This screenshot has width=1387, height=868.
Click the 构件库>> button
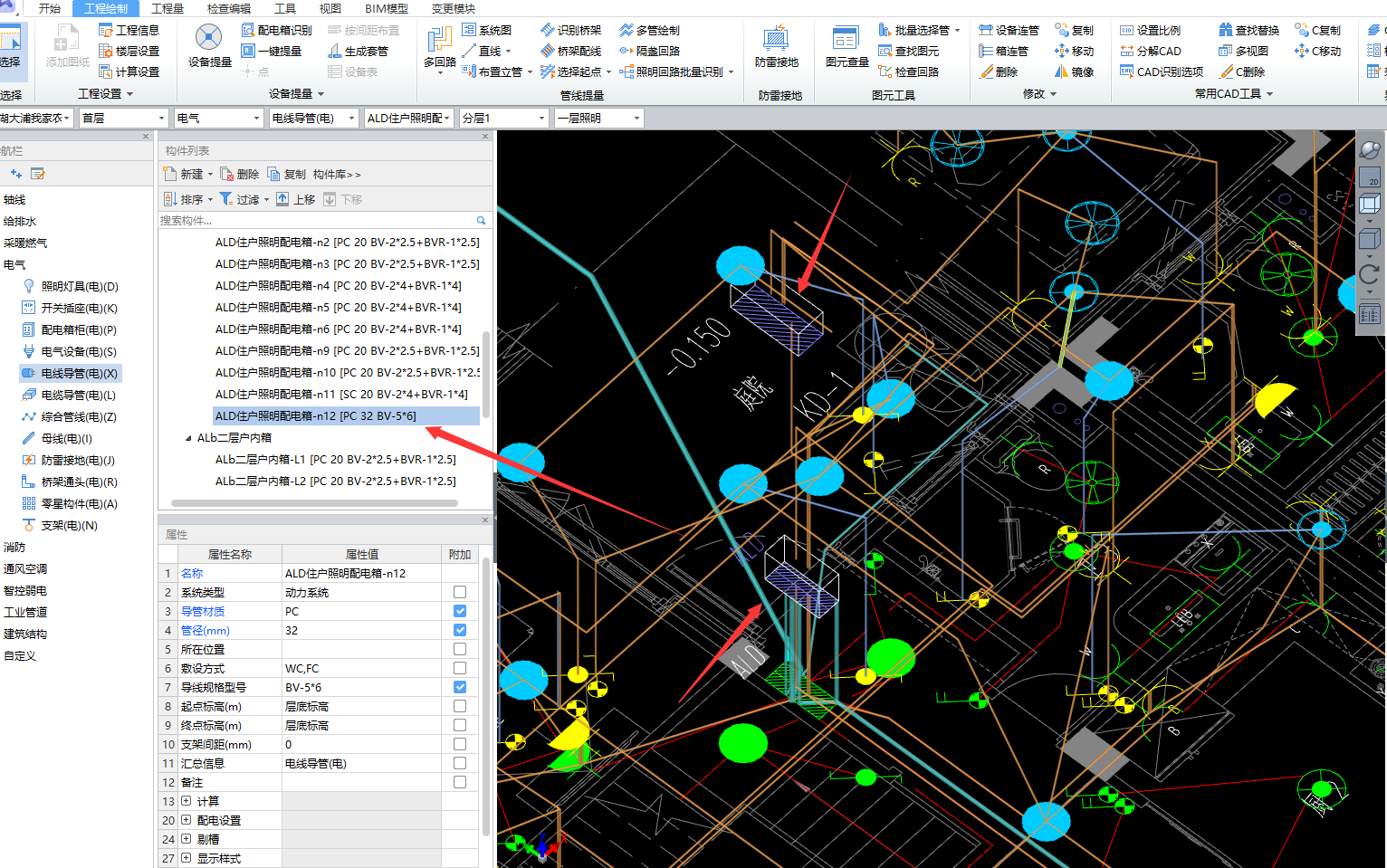[337, 174]
